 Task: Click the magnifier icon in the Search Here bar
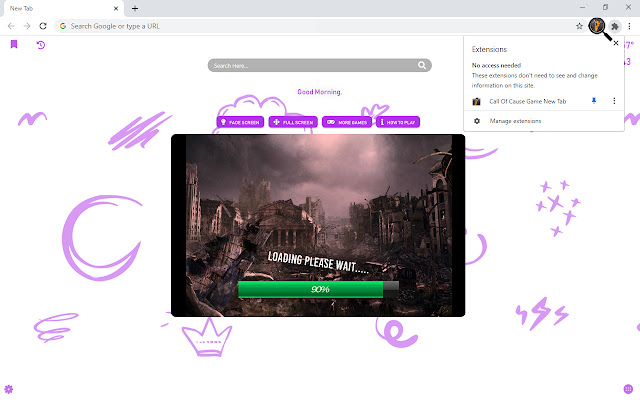[422, 65]
